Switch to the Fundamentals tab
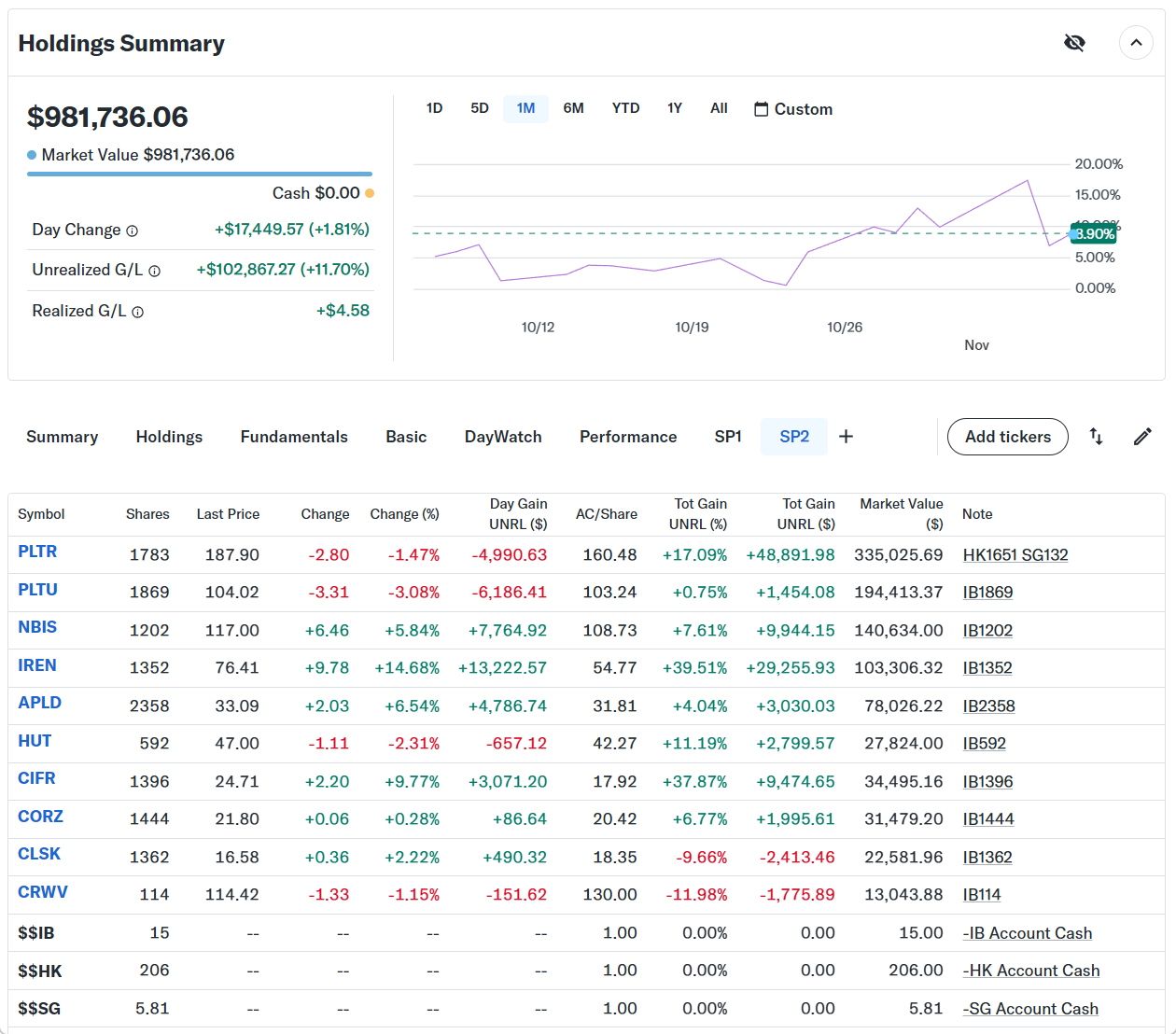 (x=294, y=437)
